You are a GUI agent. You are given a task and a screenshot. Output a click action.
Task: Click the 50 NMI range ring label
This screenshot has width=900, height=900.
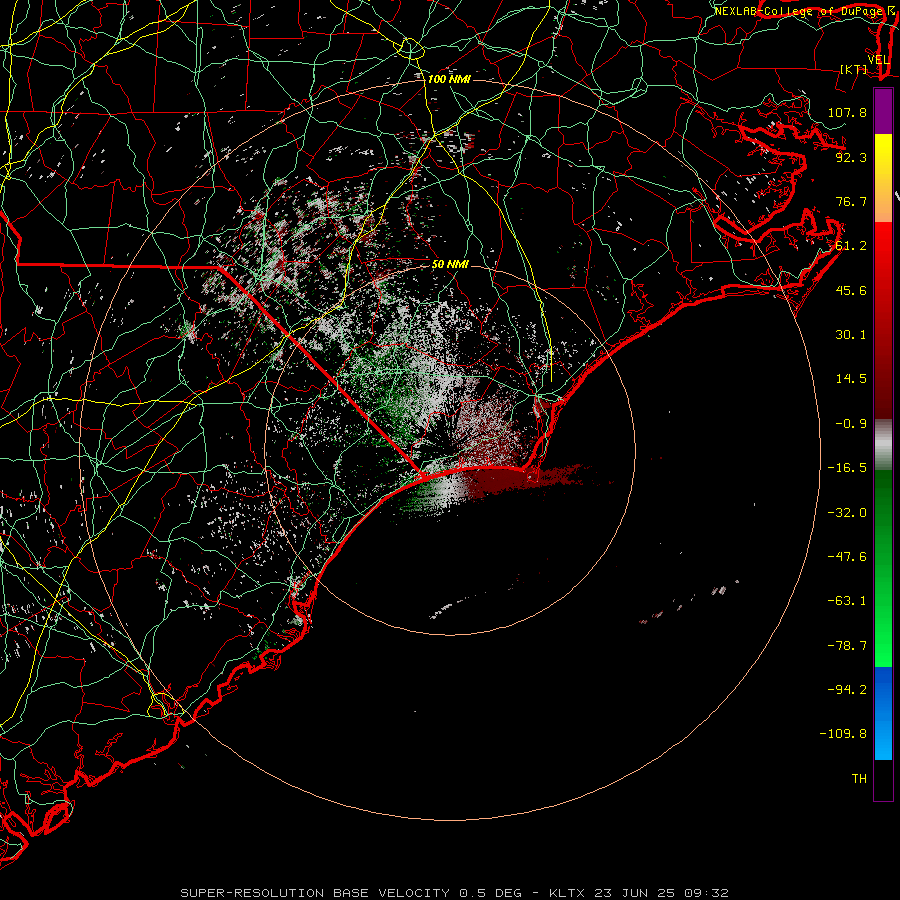(450, 264)
